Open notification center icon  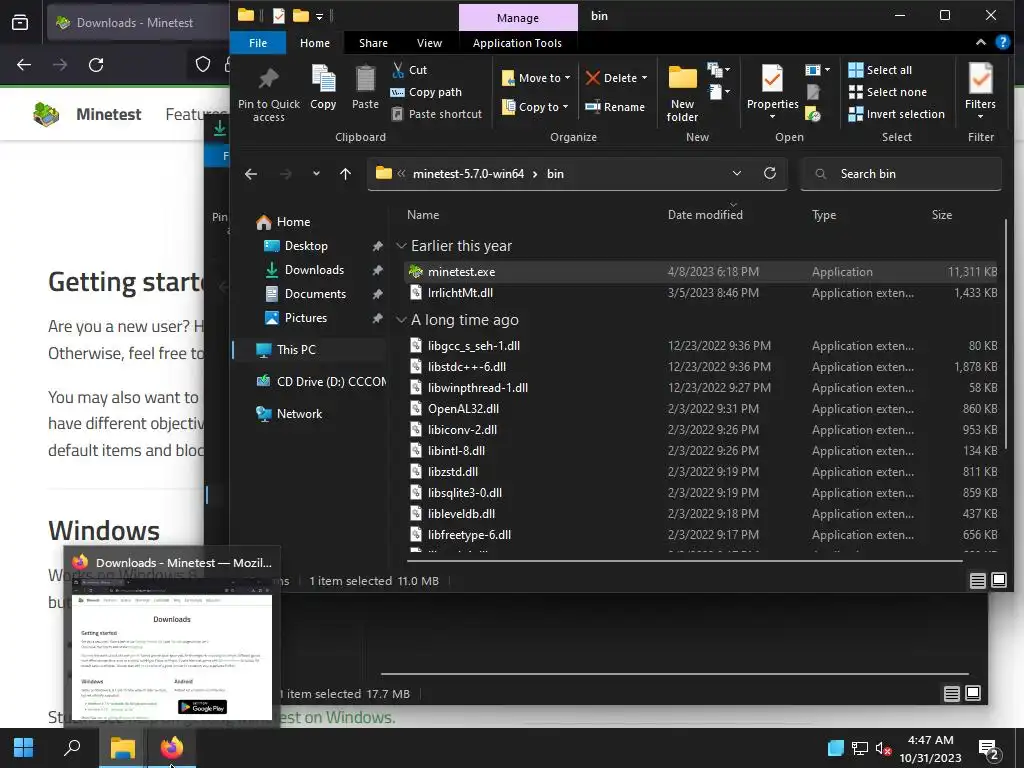[x=989, y=749]
